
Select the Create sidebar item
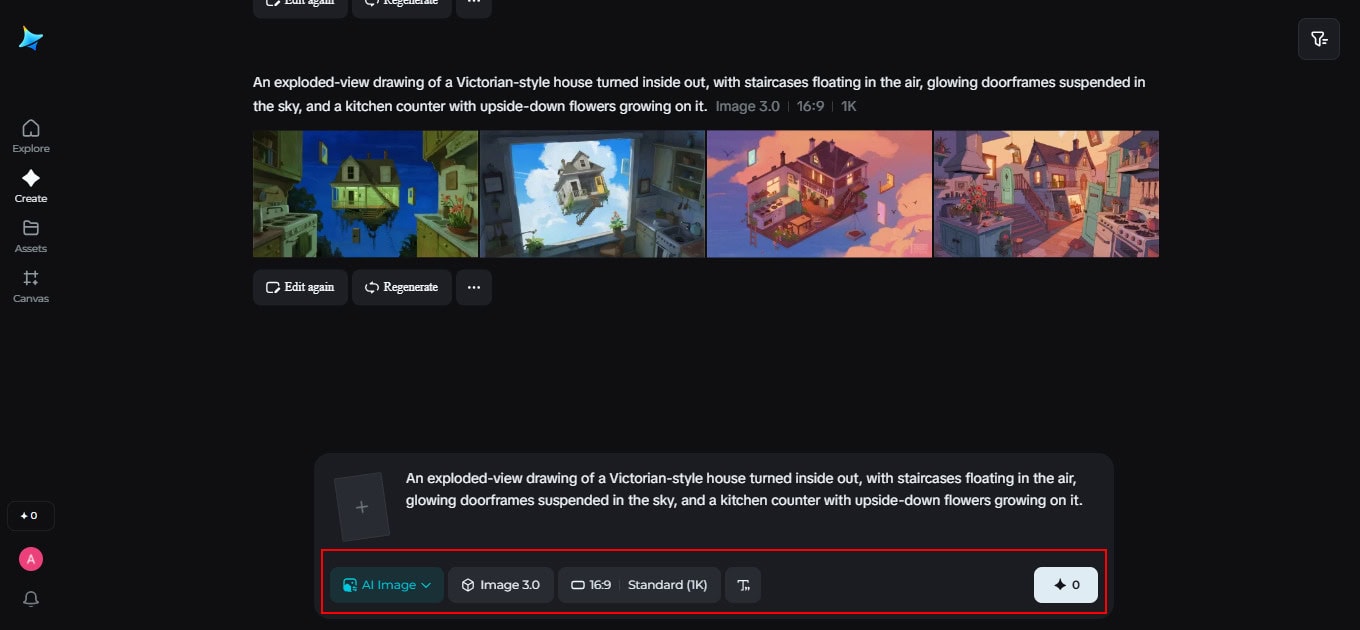(31, 186)
